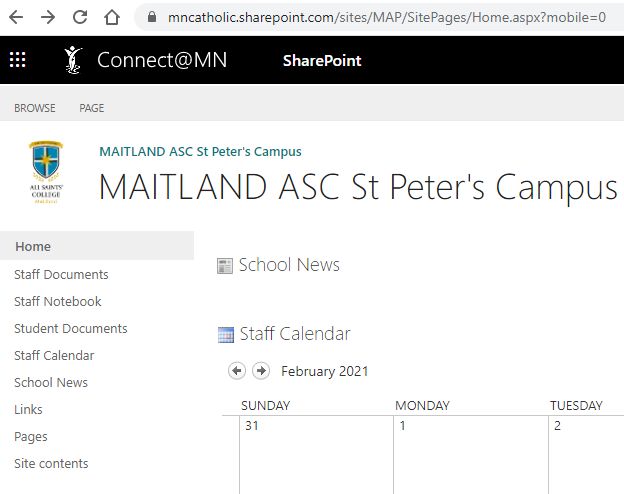Viewport: 624px width, 494px height.
Task: Click the School News web part icon
Action: click(225, 266)
